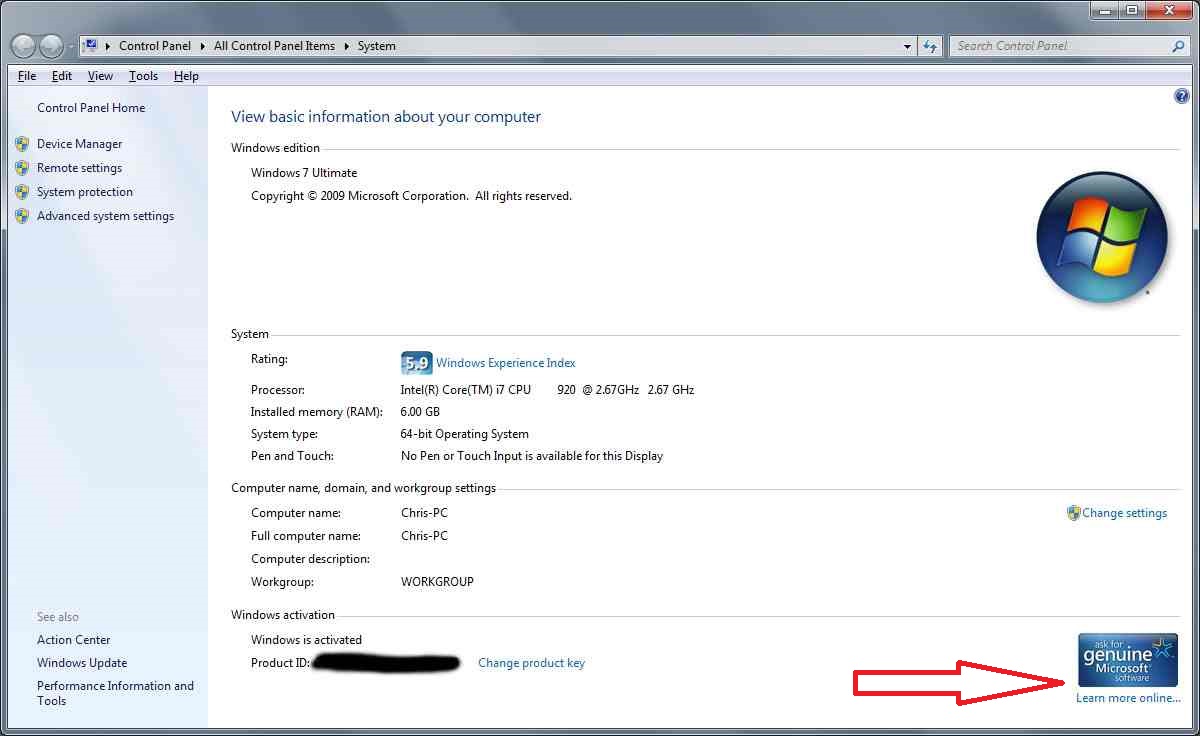1200x736 pixels.
Task: Close the System window
Action: click(x=1167, y=10)
